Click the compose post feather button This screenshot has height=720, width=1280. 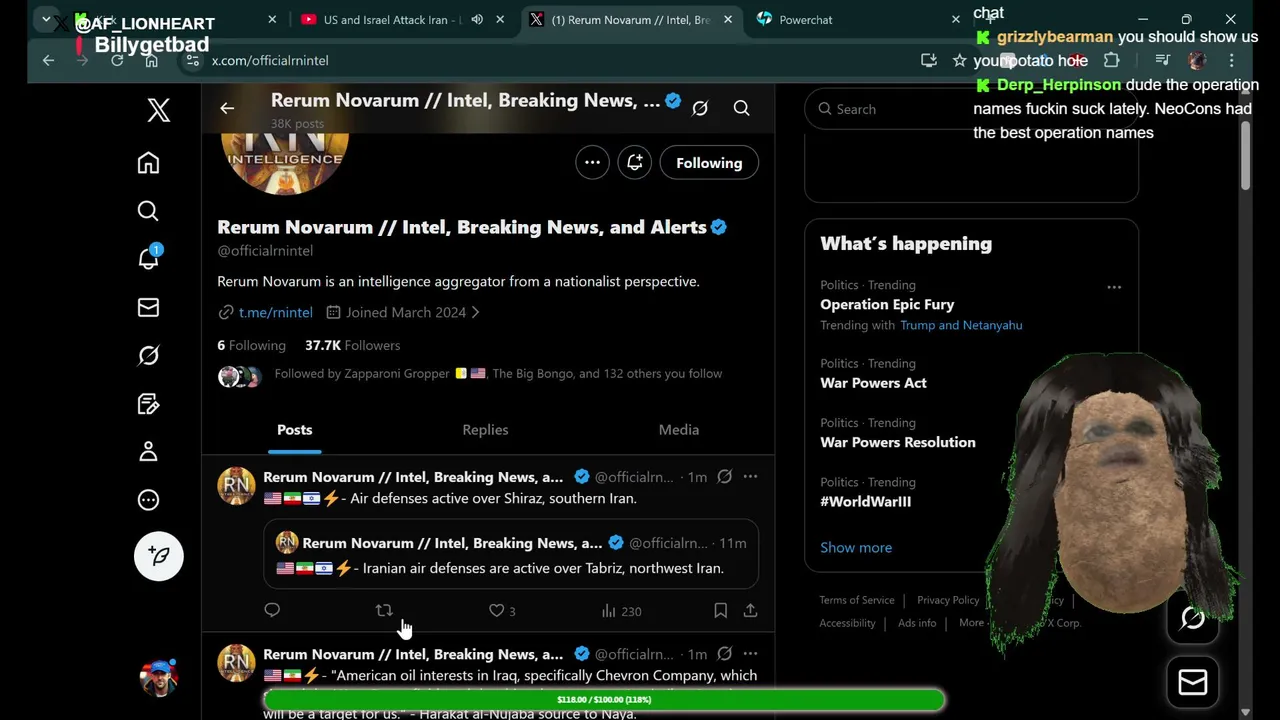point(159,556)
